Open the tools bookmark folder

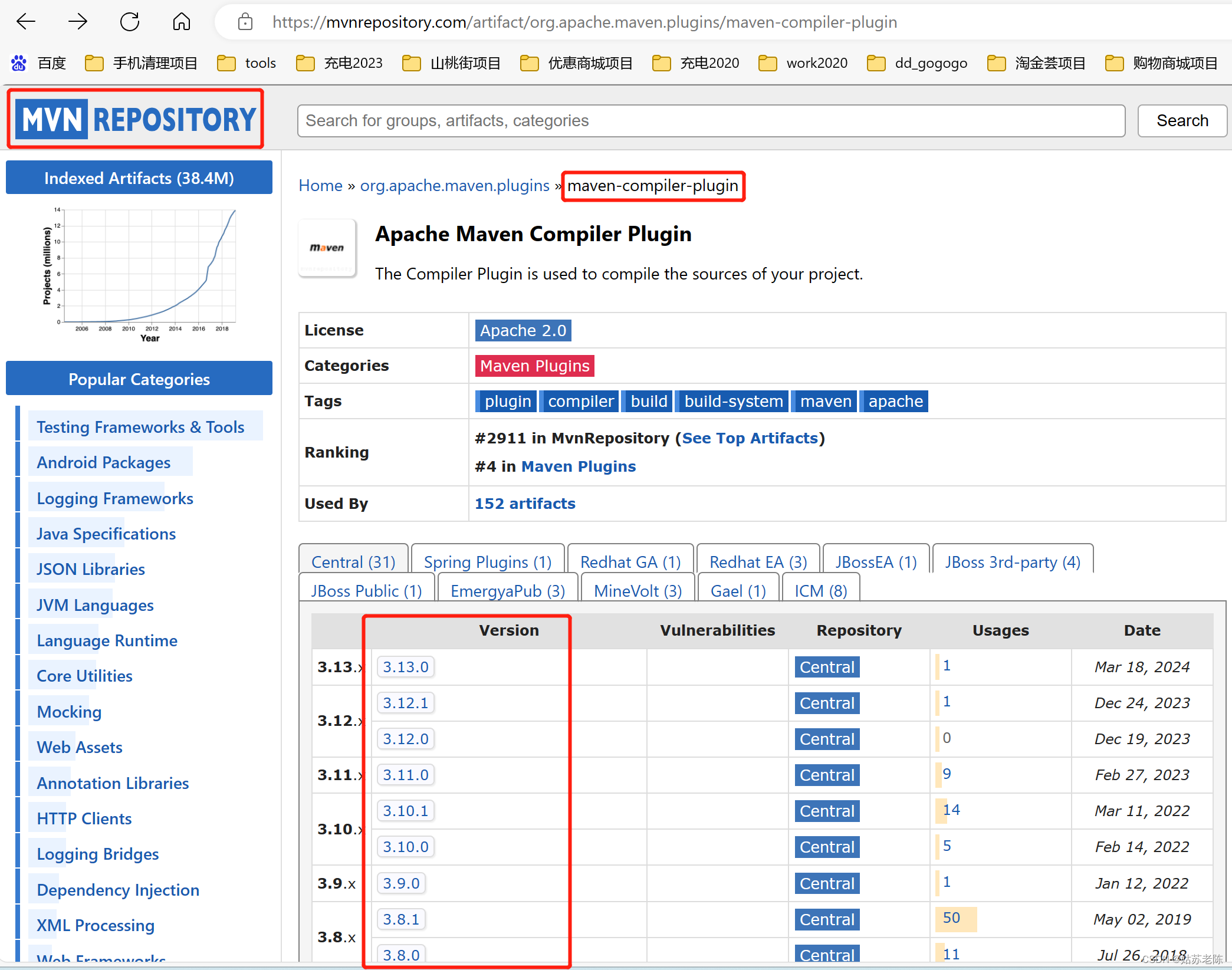click(x=247, y=63)
